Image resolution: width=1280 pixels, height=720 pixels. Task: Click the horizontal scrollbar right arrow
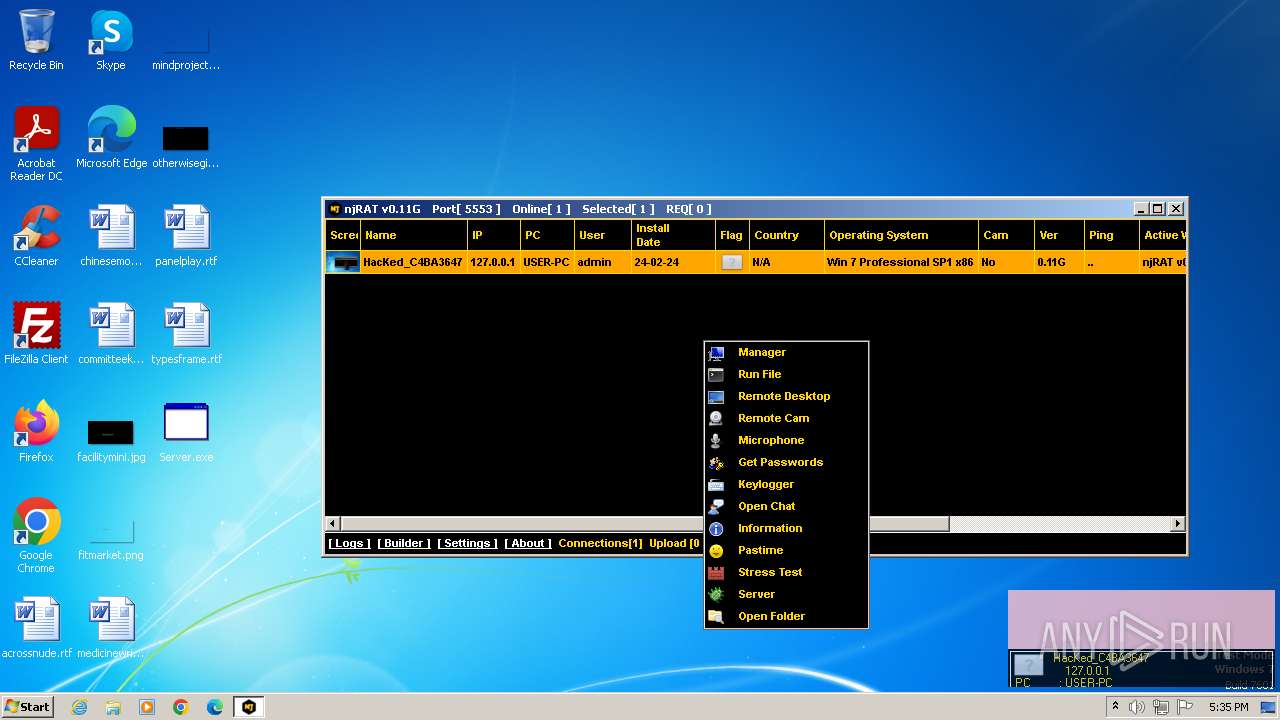pyautogui.click(x=1178, y=523)
